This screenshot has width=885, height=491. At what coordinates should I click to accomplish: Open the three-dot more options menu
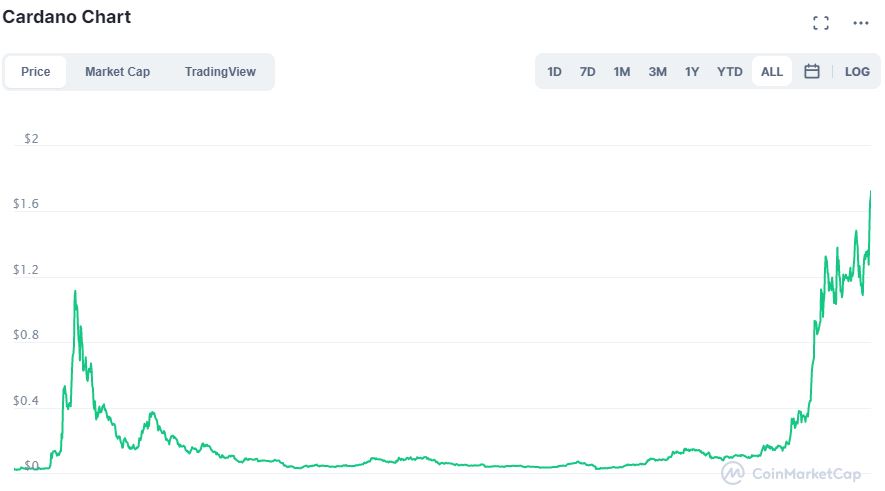861,23
